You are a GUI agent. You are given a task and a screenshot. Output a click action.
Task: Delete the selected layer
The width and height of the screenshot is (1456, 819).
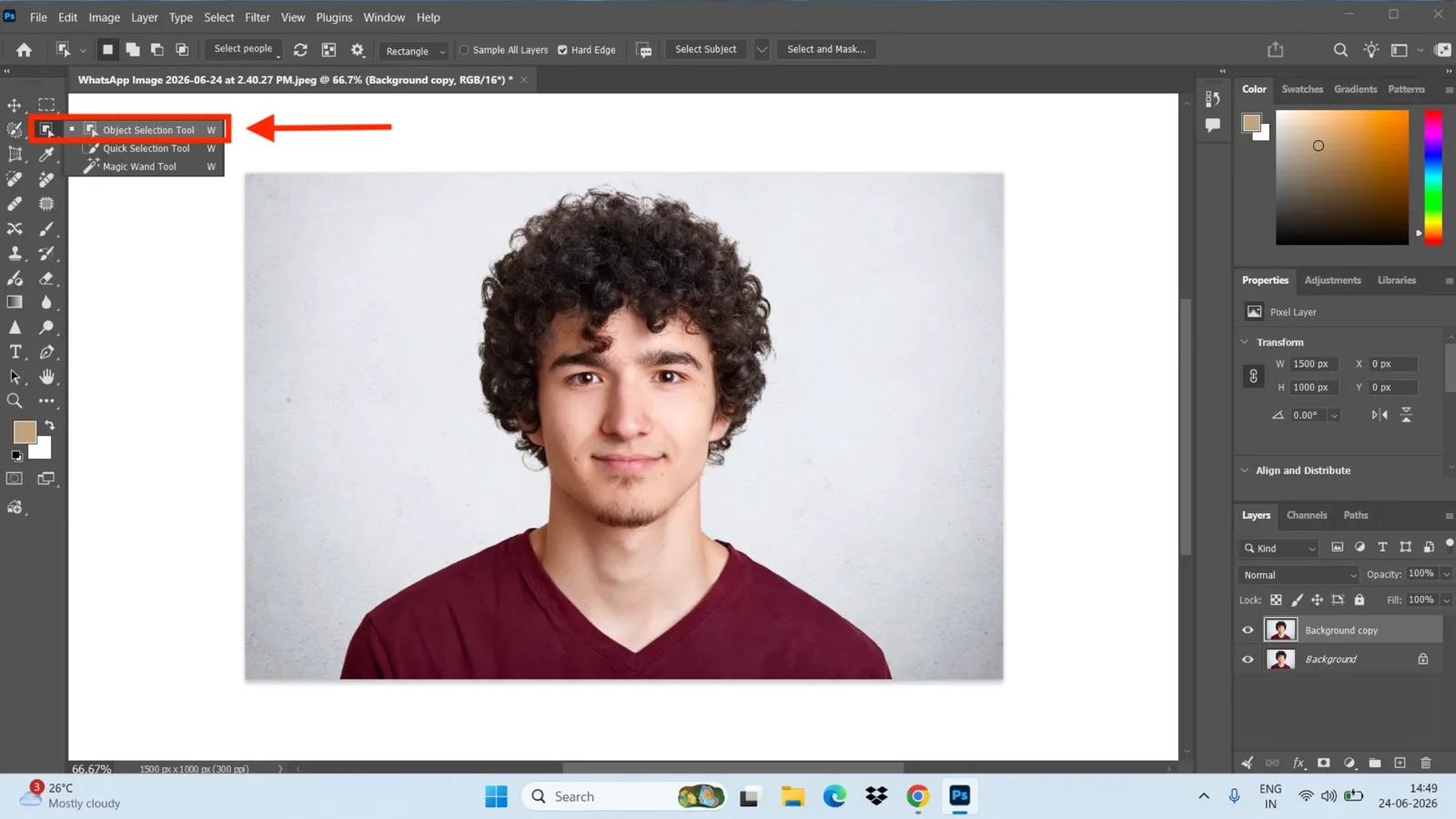[1426, 763]
